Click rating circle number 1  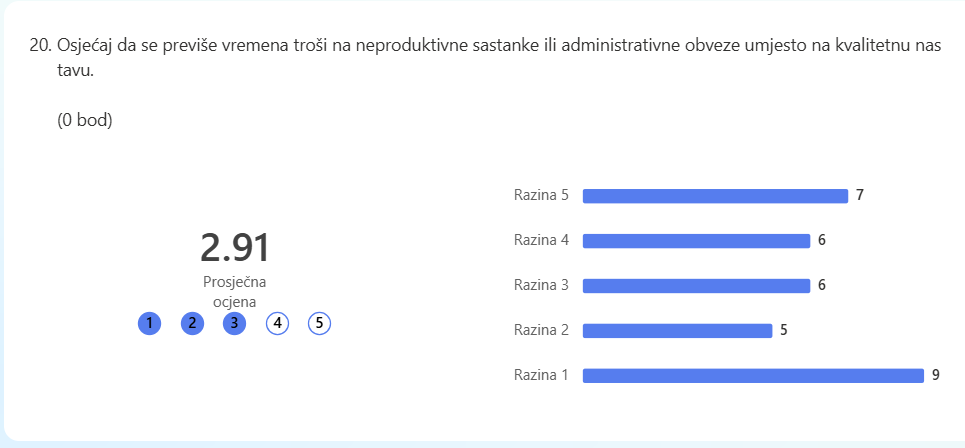coord(150,323)
